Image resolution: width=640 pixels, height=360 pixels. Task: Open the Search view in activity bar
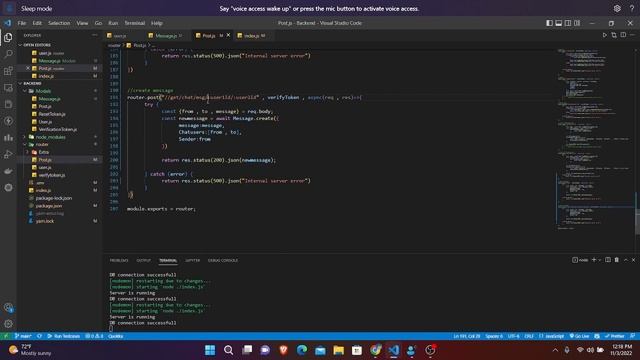(x=8, y=54)
